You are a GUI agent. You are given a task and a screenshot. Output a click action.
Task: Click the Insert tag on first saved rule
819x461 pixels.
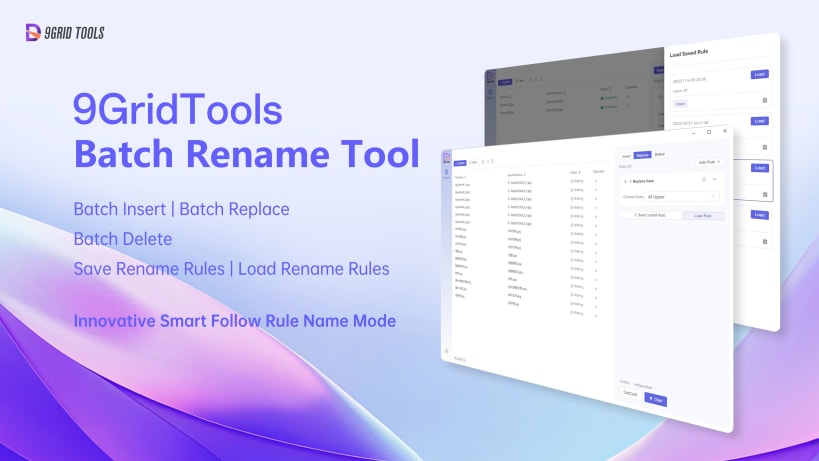pos(680,103)
